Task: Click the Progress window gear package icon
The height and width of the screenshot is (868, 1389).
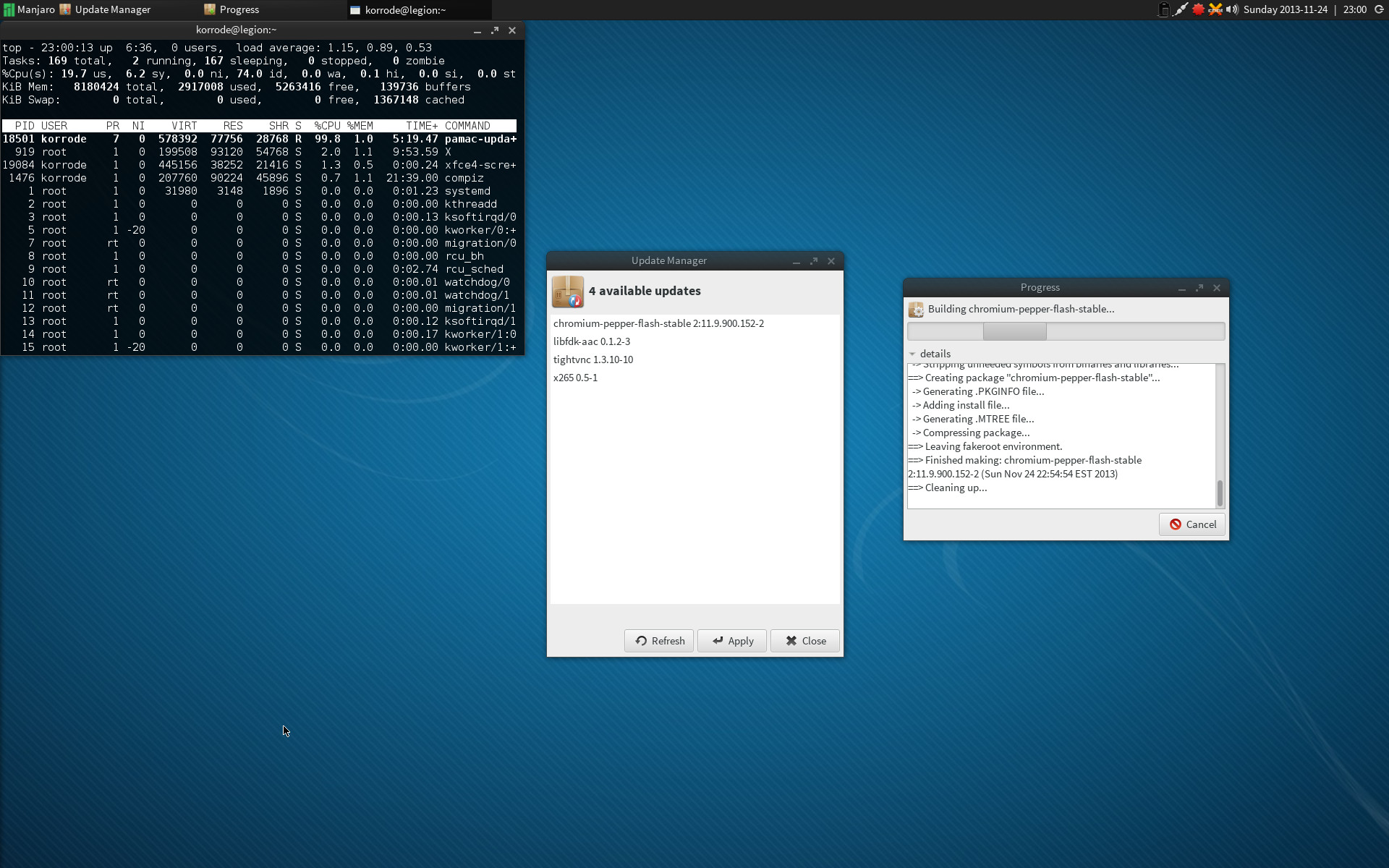Action: (916, 310)
